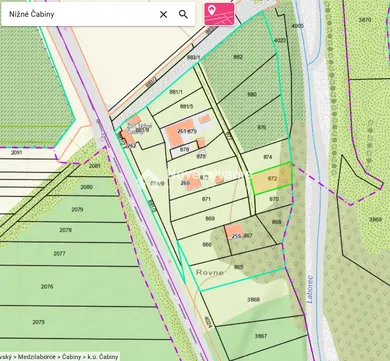Select parcel 881/5 on the map
This screenshot has width=390, height=361.
pyautogui.click(x=186, y=107)
